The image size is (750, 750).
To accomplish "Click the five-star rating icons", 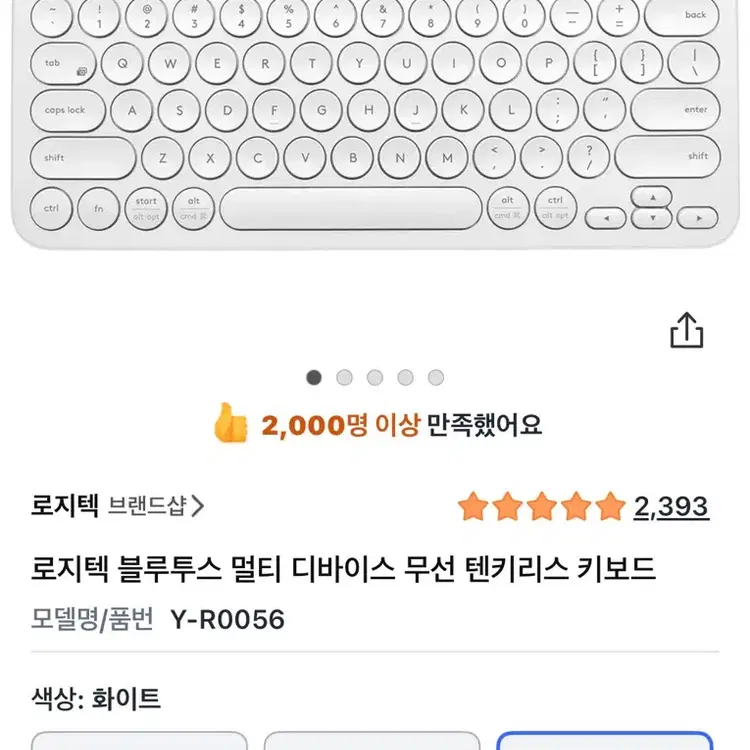I will (541, 507).
